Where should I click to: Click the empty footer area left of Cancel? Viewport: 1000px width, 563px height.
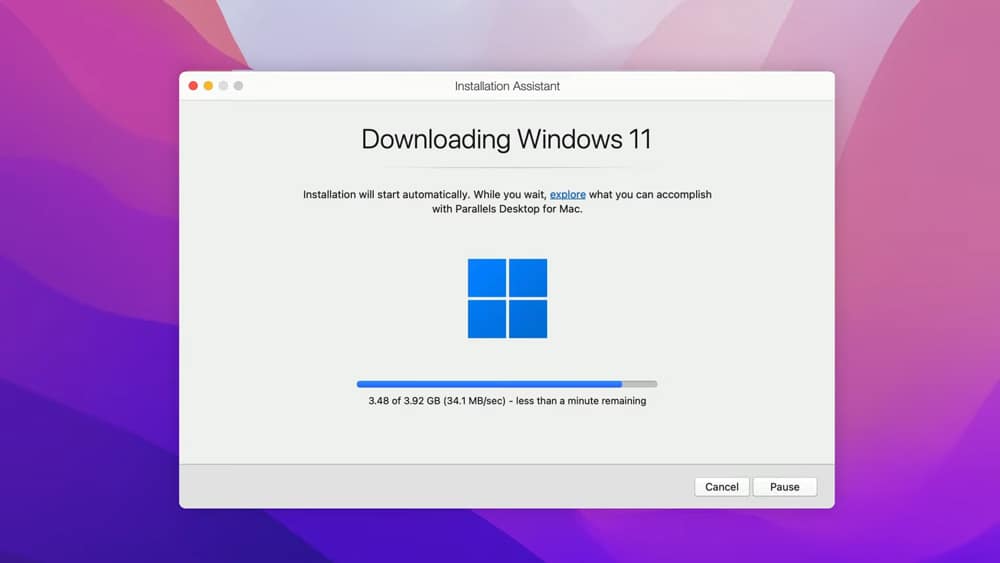pos(430,487)
